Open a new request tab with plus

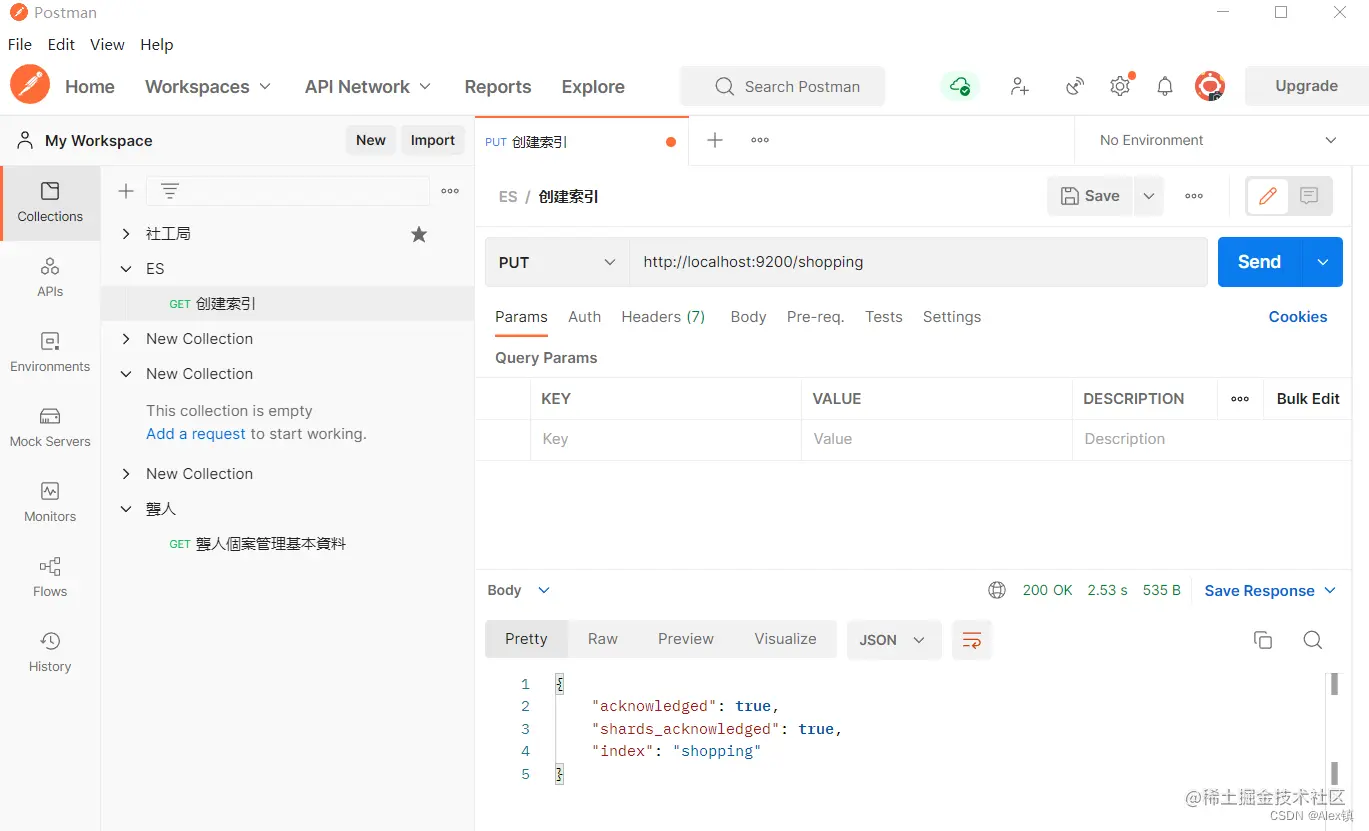click(x=715, y=140)
